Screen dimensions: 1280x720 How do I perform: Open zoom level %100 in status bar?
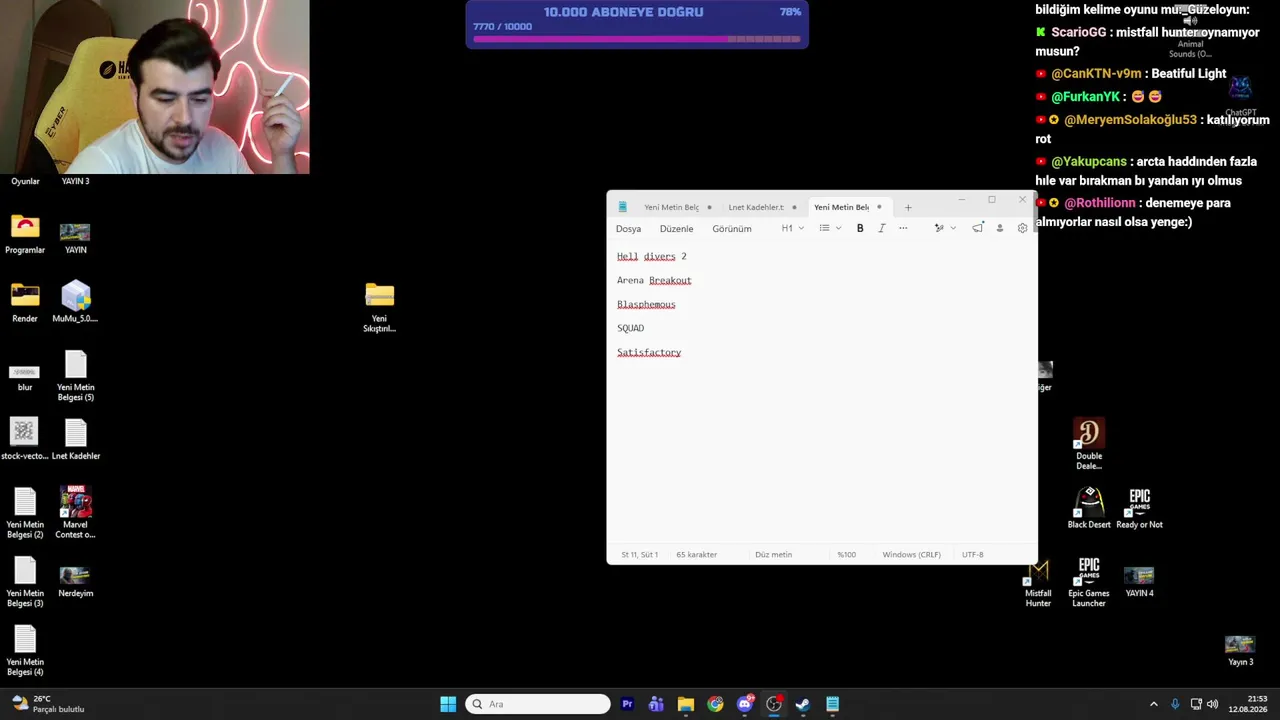pyautogui.click(x=847, y=554)
